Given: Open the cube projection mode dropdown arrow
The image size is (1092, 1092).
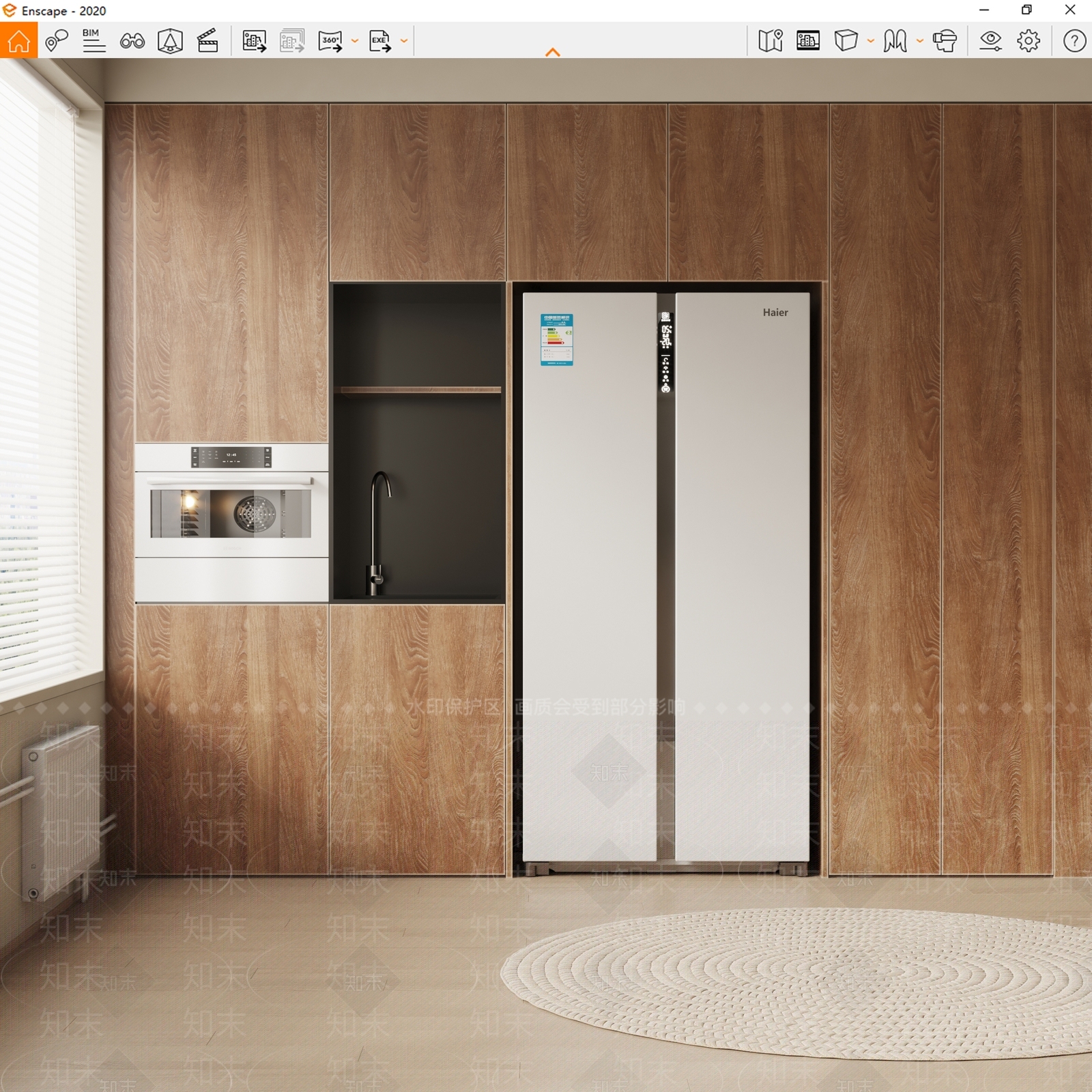Looking at the screenshot, I should tap(870, 41).
